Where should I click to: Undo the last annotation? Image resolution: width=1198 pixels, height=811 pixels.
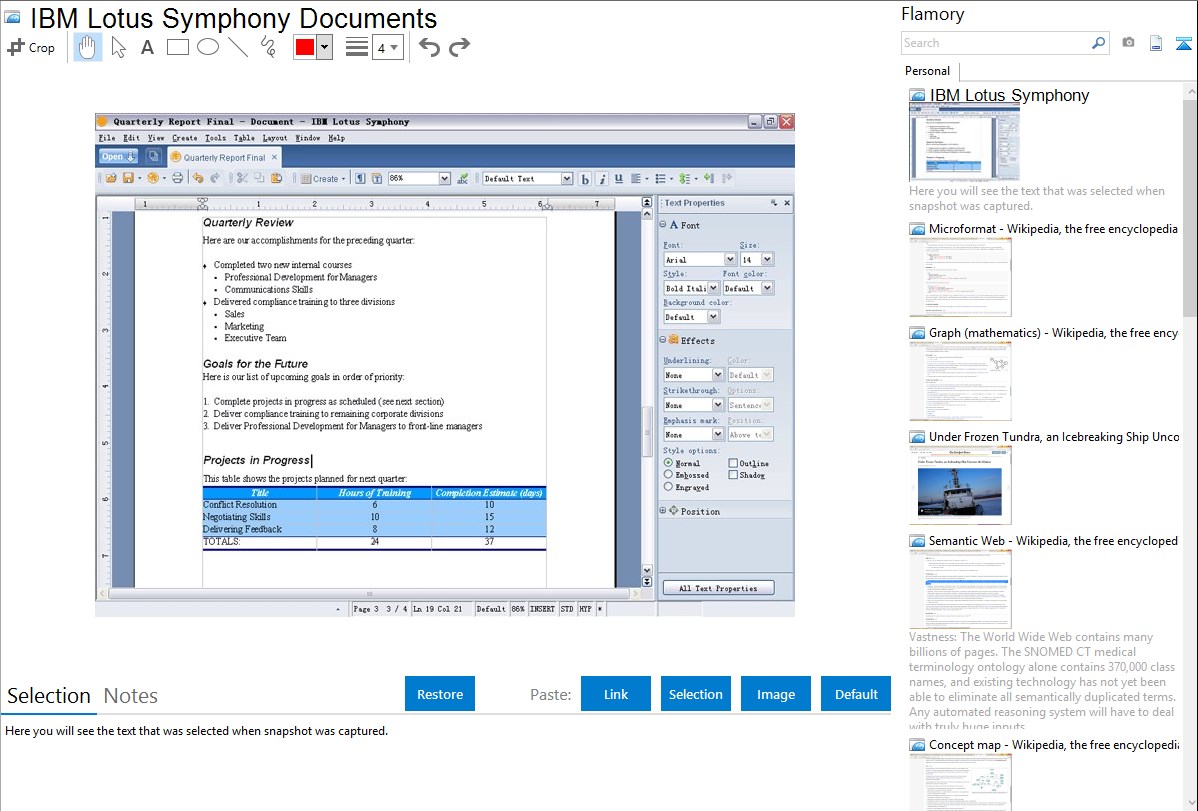(429, 47)
